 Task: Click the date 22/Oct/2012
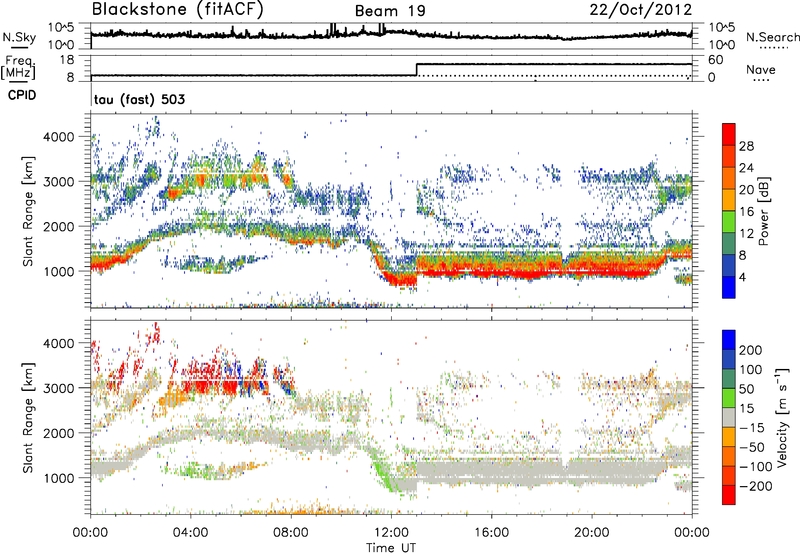[641, 10]
